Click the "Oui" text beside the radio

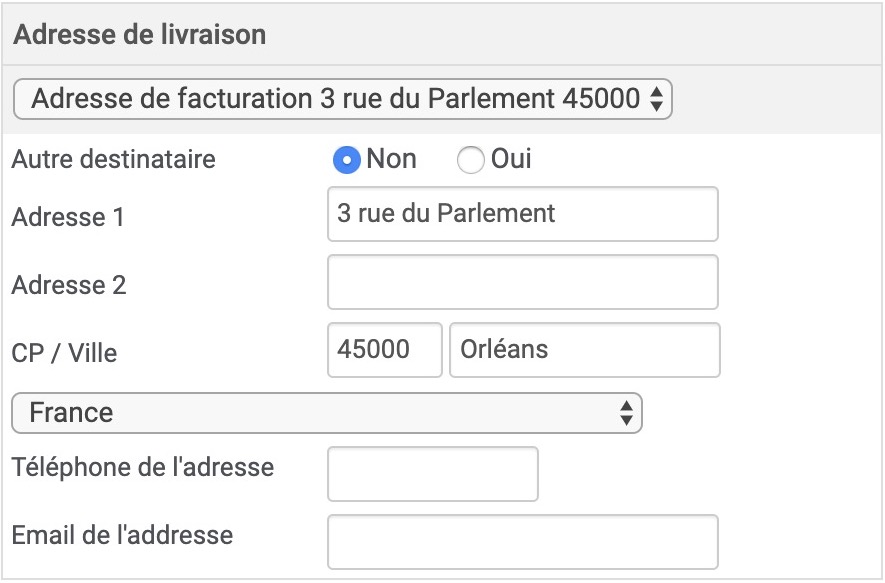511,159
